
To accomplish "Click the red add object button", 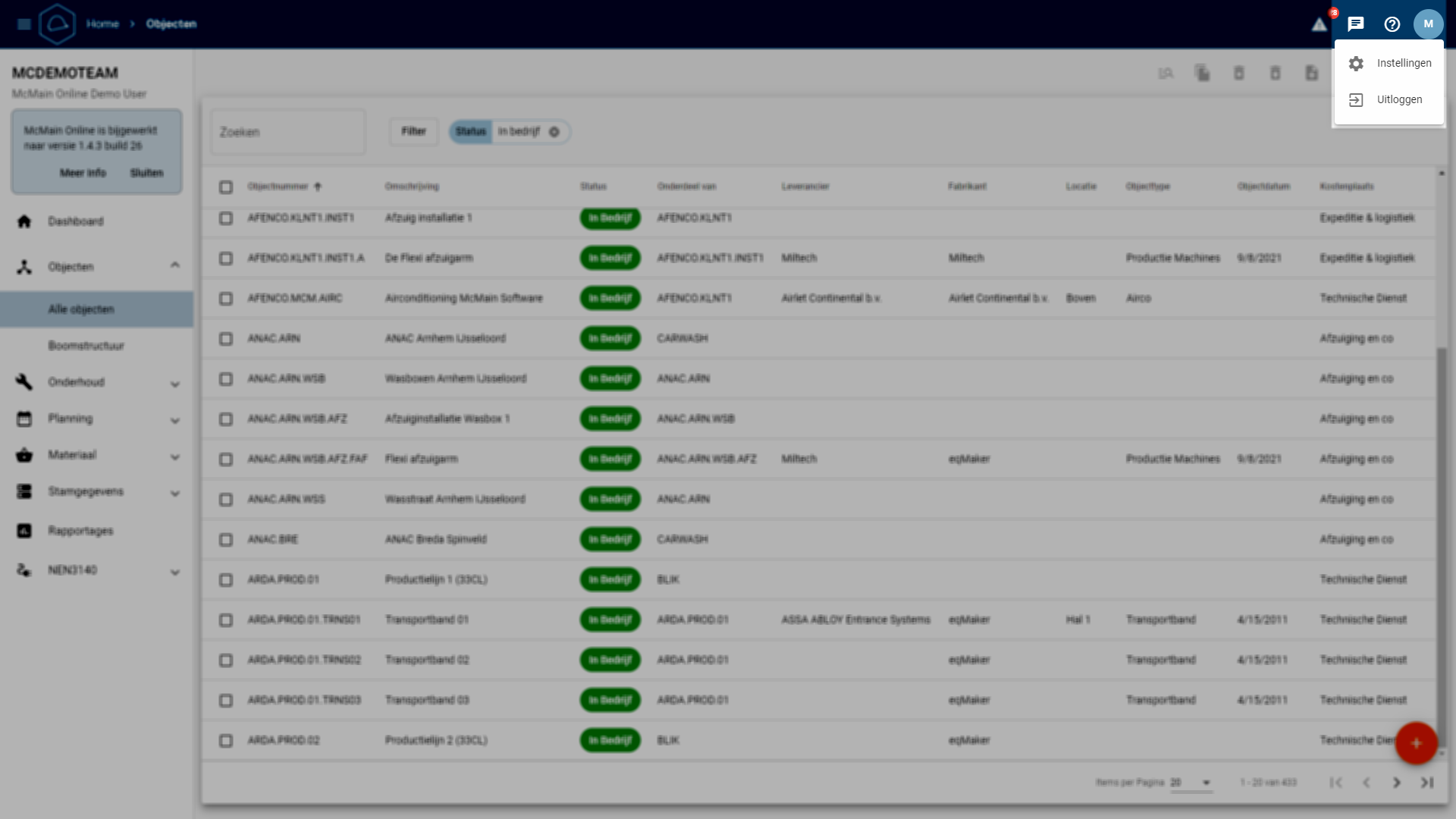I will 1416,743.
